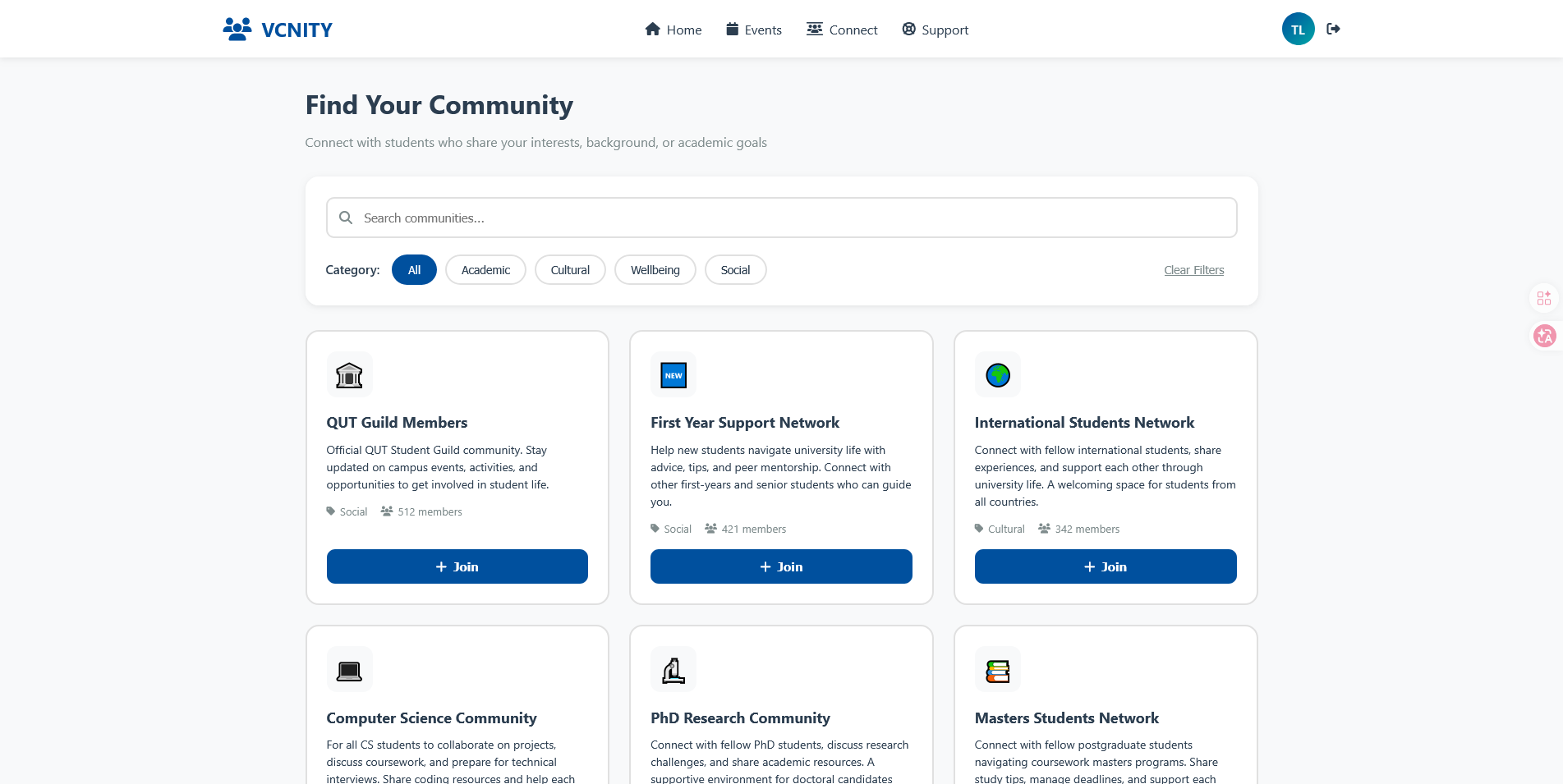Filter by Academic category
The width and height of the screenshot is (1563, 784).
click(x=485, y=270)
